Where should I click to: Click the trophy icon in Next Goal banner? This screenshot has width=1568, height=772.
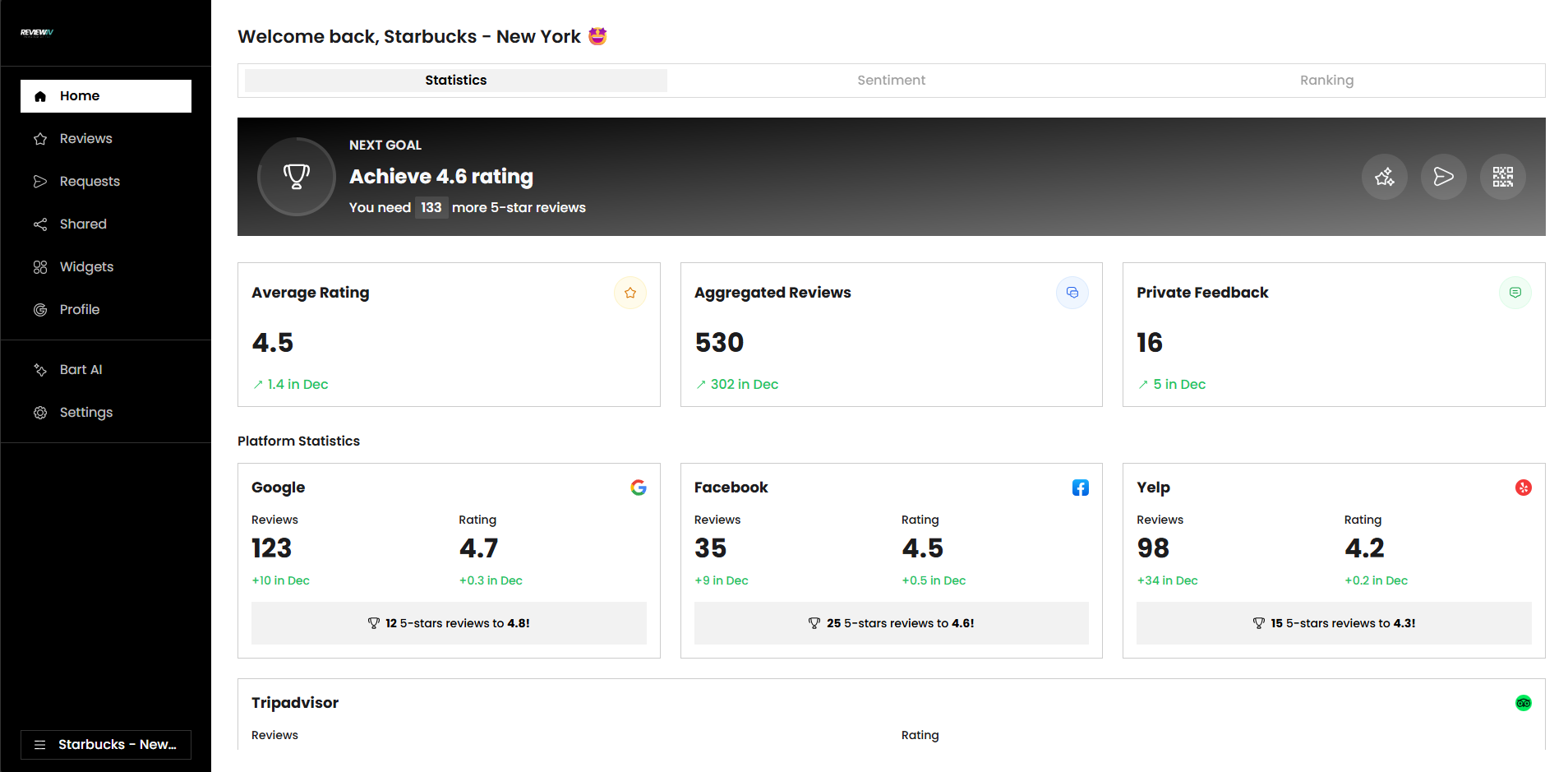click(x=297, y=177)
